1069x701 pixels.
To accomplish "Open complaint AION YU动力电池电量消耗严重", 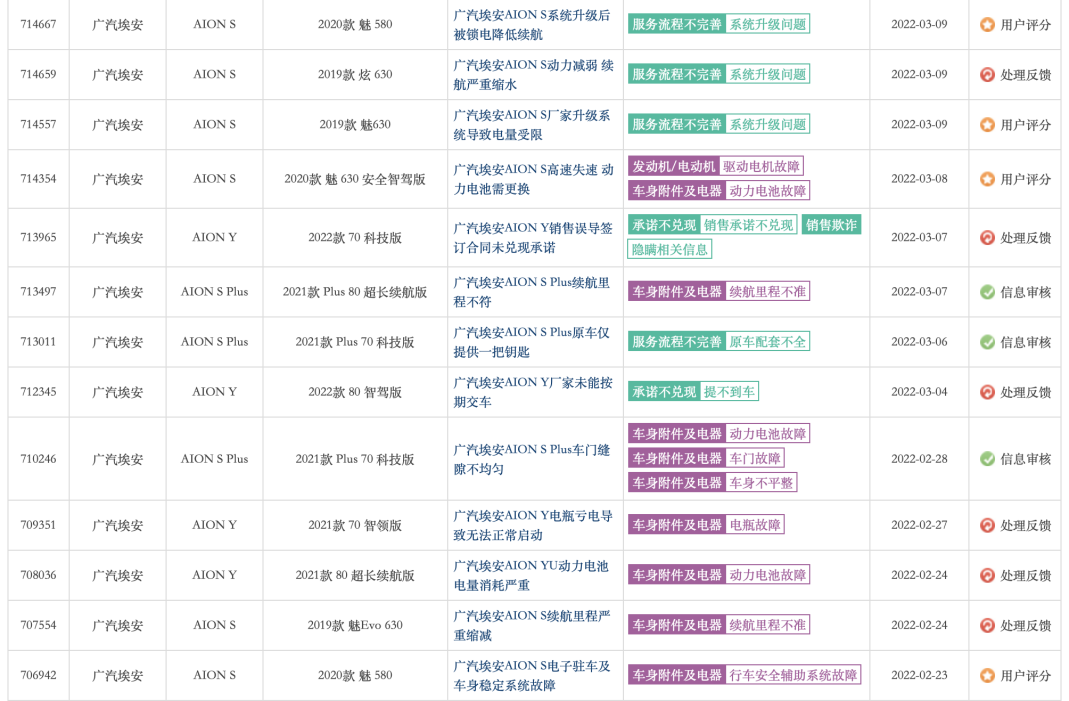I will coord(531,575).
